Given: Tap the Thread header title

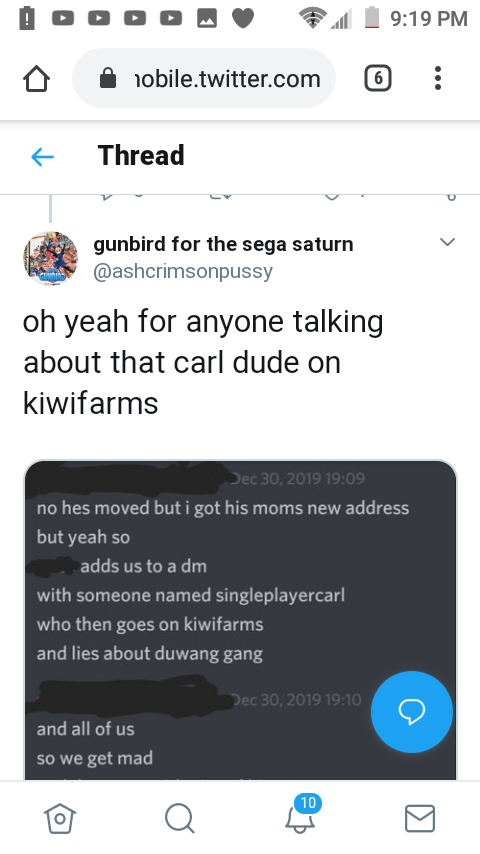Looking at the screenshot, I should pyautogui.click(x=141, y=156).
